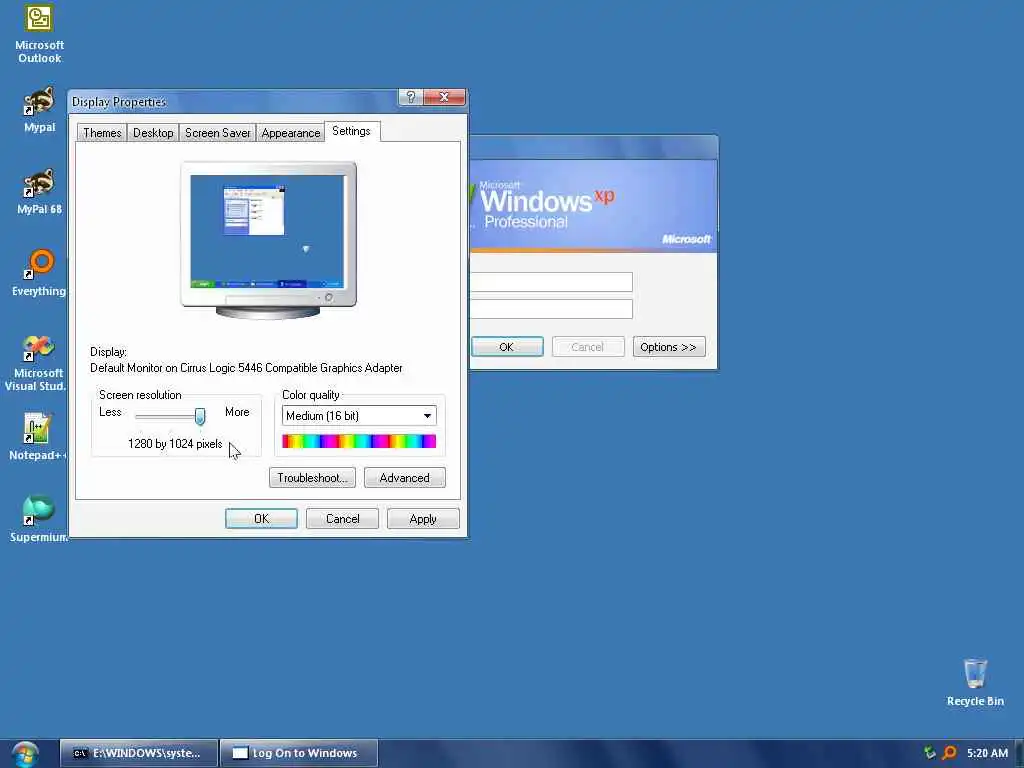Click the color spectrum bar
Screen dimensions: 1024x768
tap(359, 441)
